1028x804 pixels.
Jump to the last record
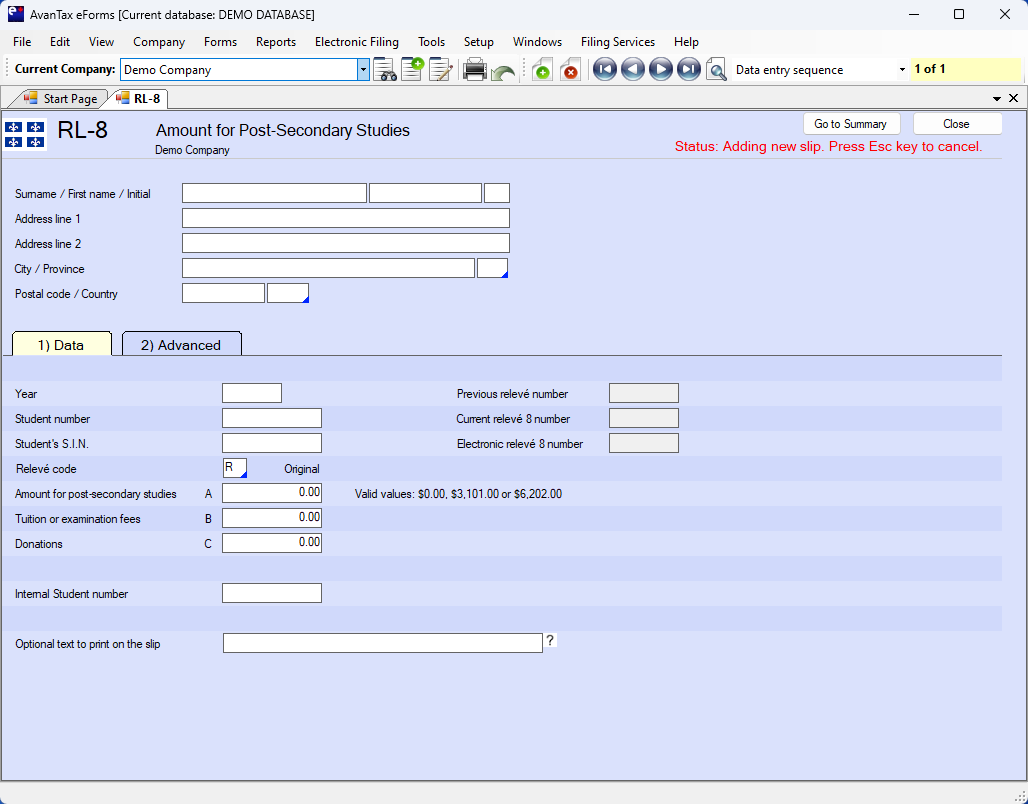[x=688, y=70]
